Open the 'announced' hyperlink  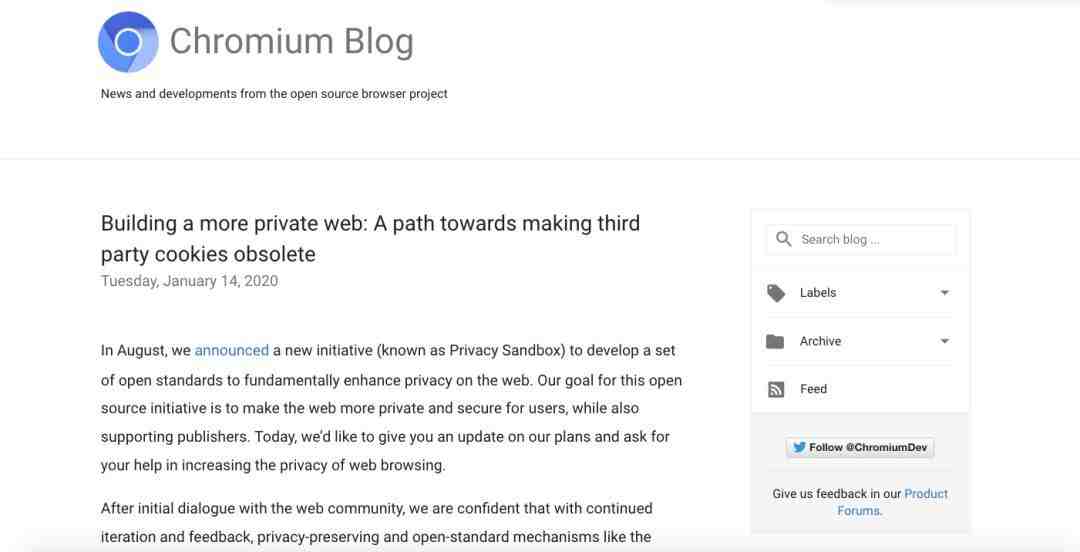coord(231,350)
